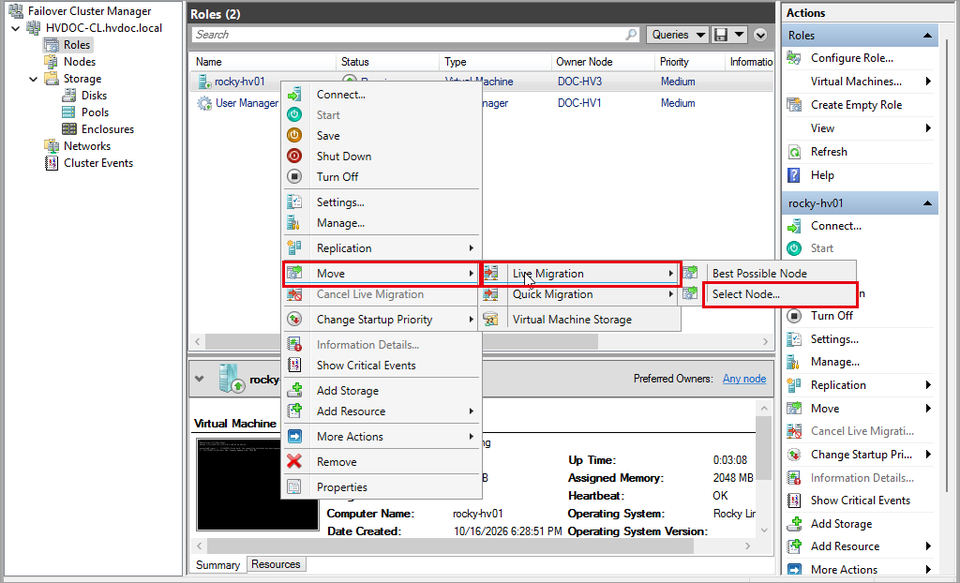Expand the round chevron button beside the Queries toolbar
Screen dimensions: 960x583
[x=760, y=35]
